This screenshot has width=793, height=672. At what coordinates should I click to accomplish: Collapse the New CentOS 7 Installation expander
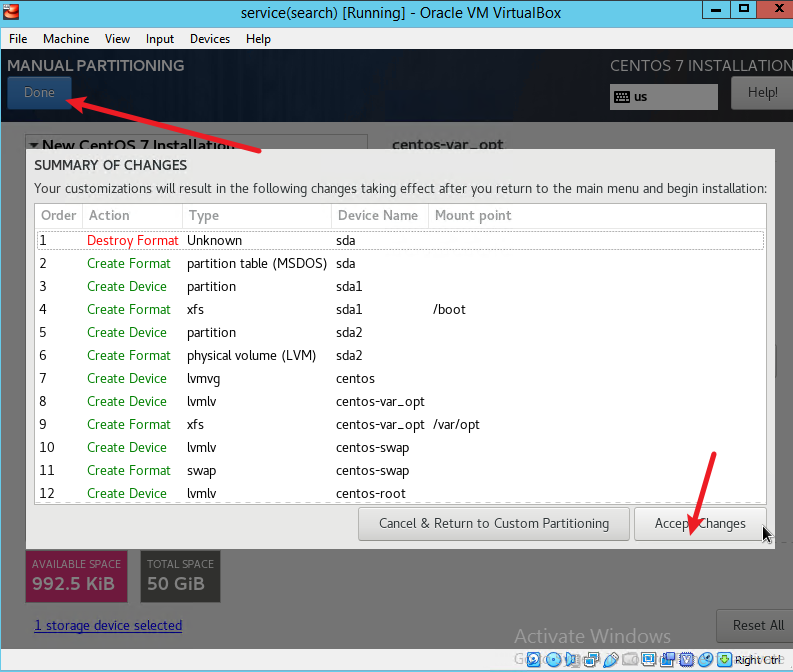coord(33,145)
